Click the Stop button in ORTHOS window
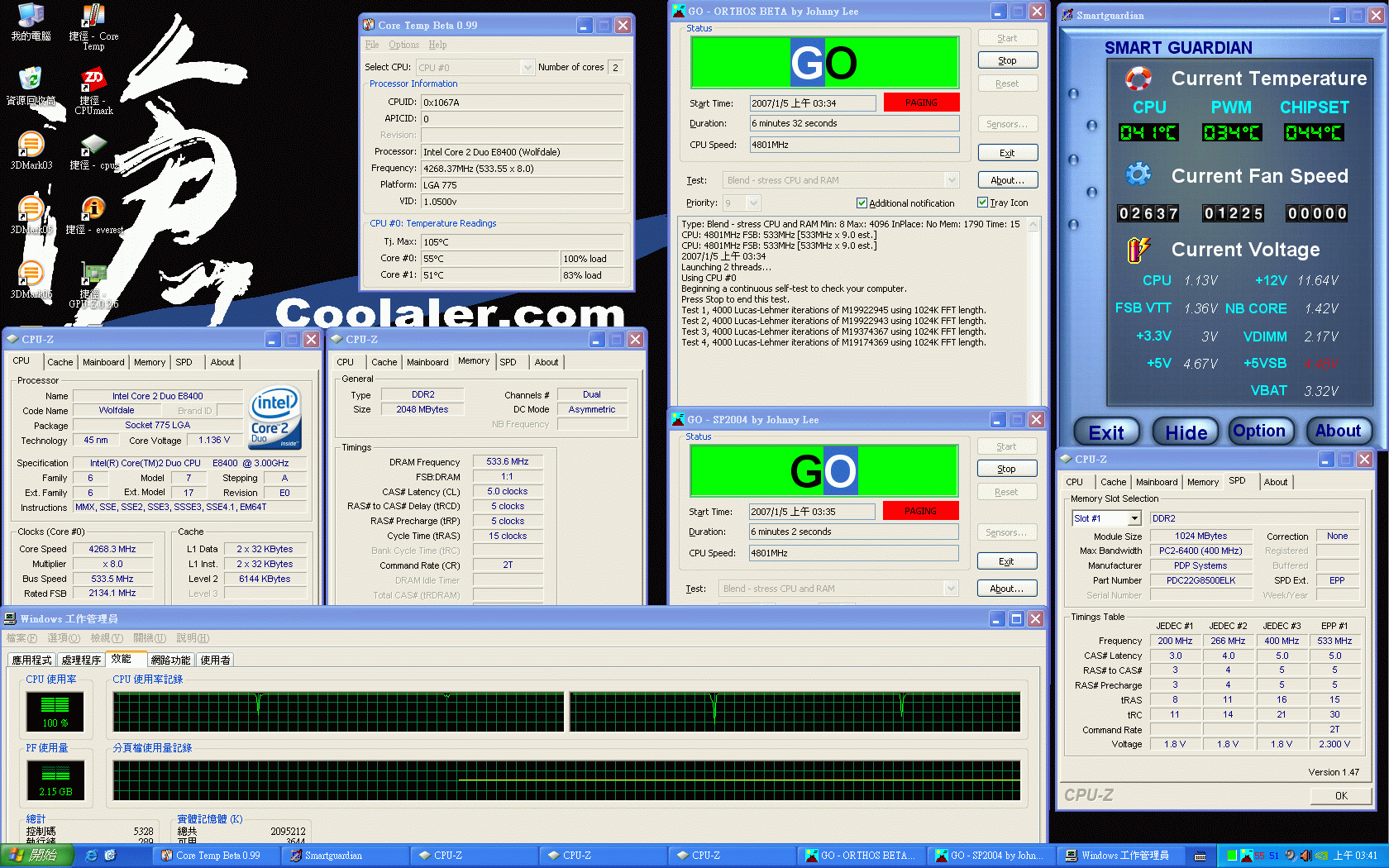Image resolution: width=1389 pixels, height=868 pixels. (1007, 60)
